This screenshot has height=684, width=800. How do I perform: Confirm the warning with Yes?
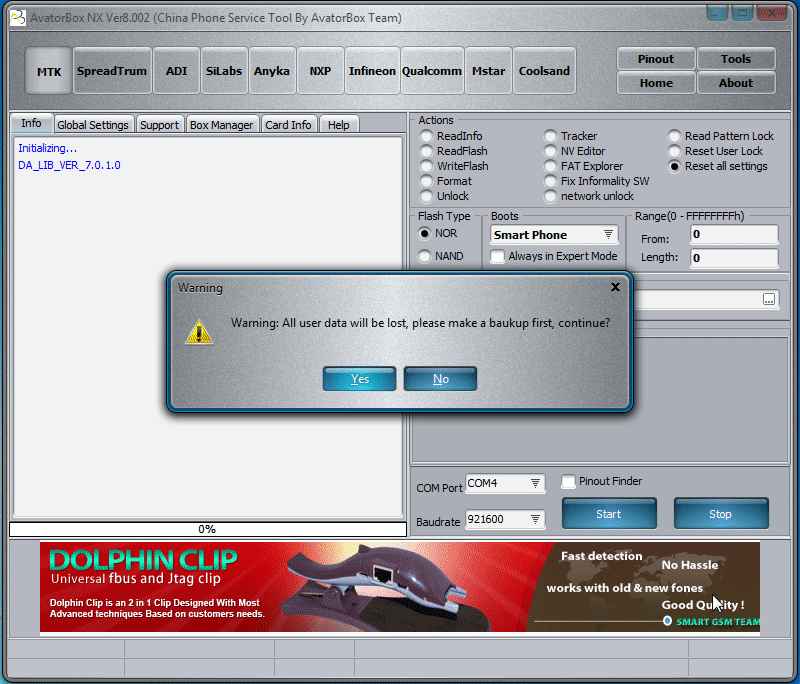pyautogui.click(x=359, y=378)
